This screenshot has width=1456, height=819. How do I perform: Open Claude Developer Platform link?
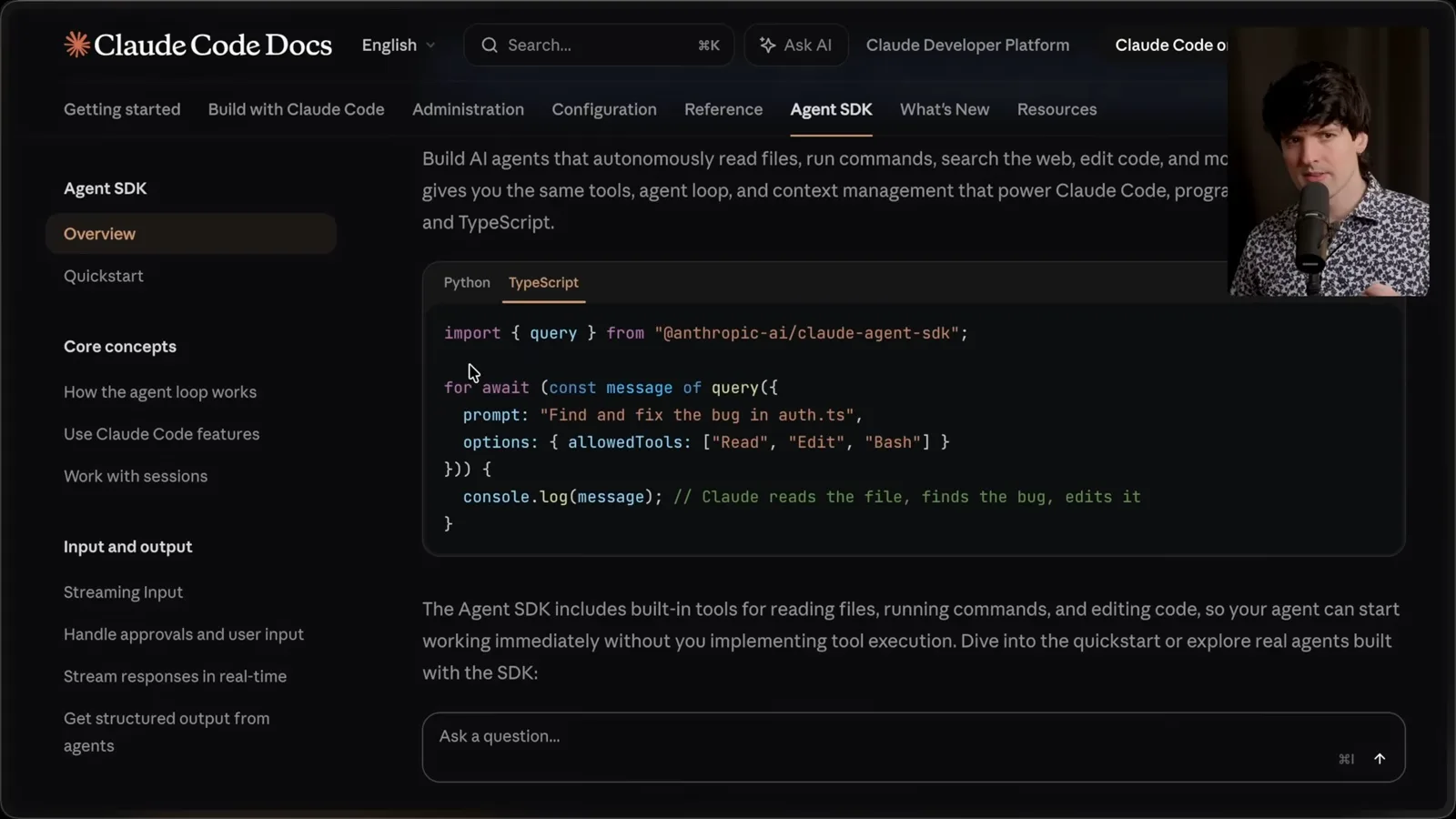pos(967,45)
